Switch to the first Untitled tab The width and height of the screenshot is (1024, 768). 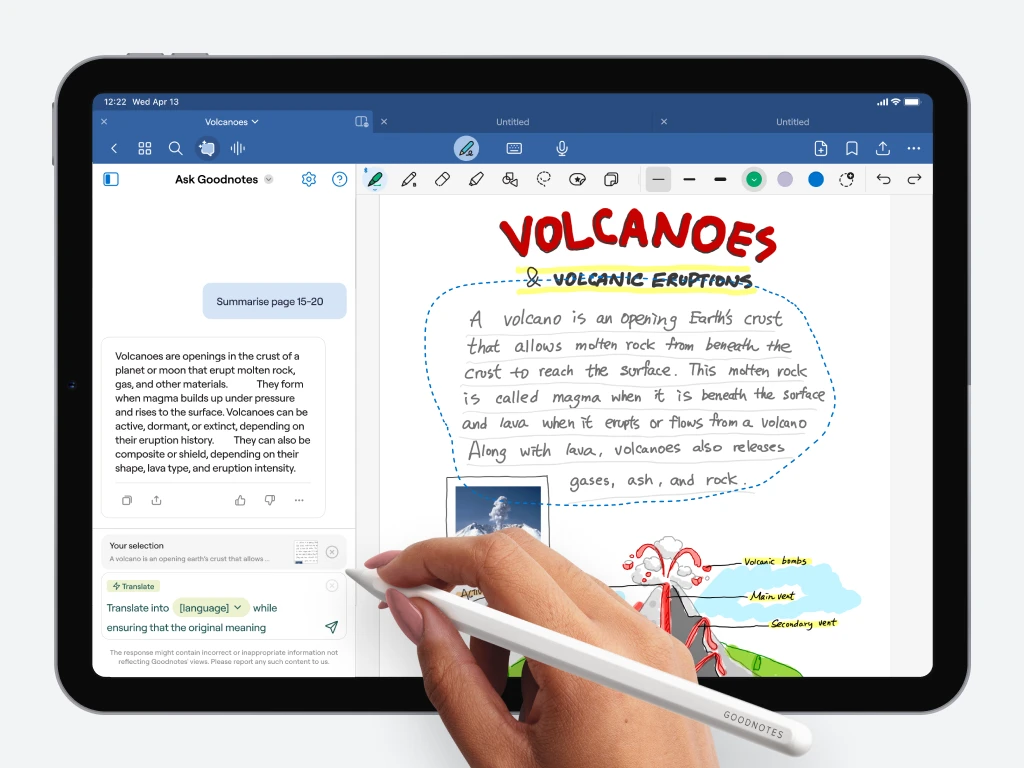click(x=513, y=121)
